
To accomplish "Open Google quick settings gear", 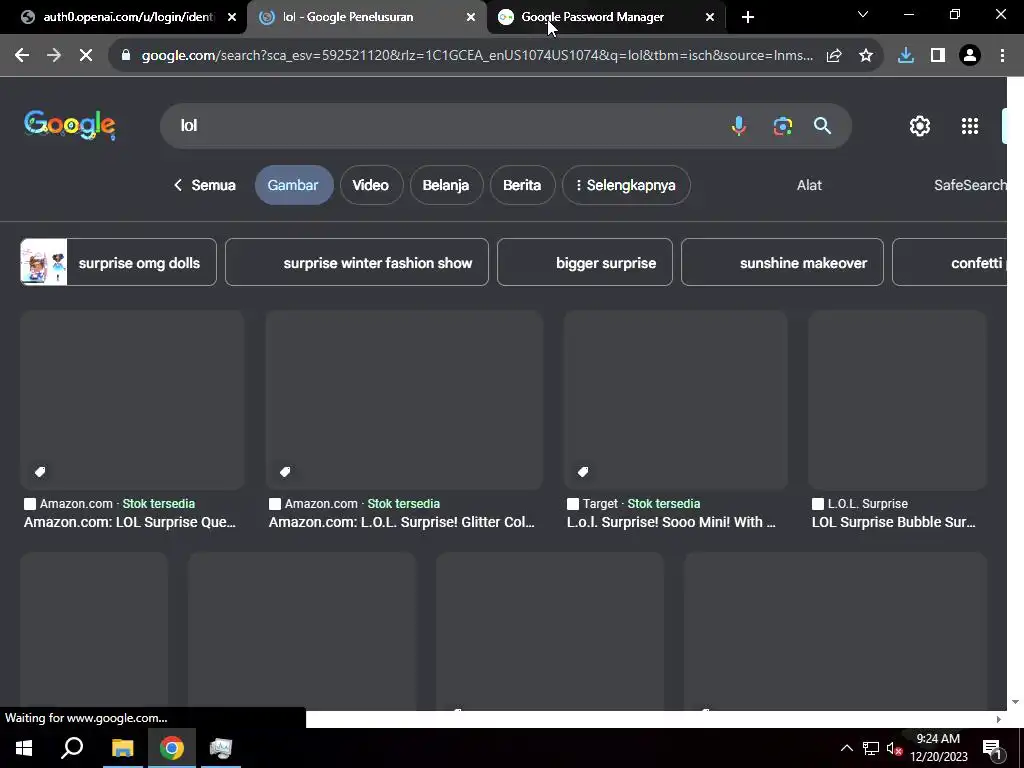I will tap(920, 125).
